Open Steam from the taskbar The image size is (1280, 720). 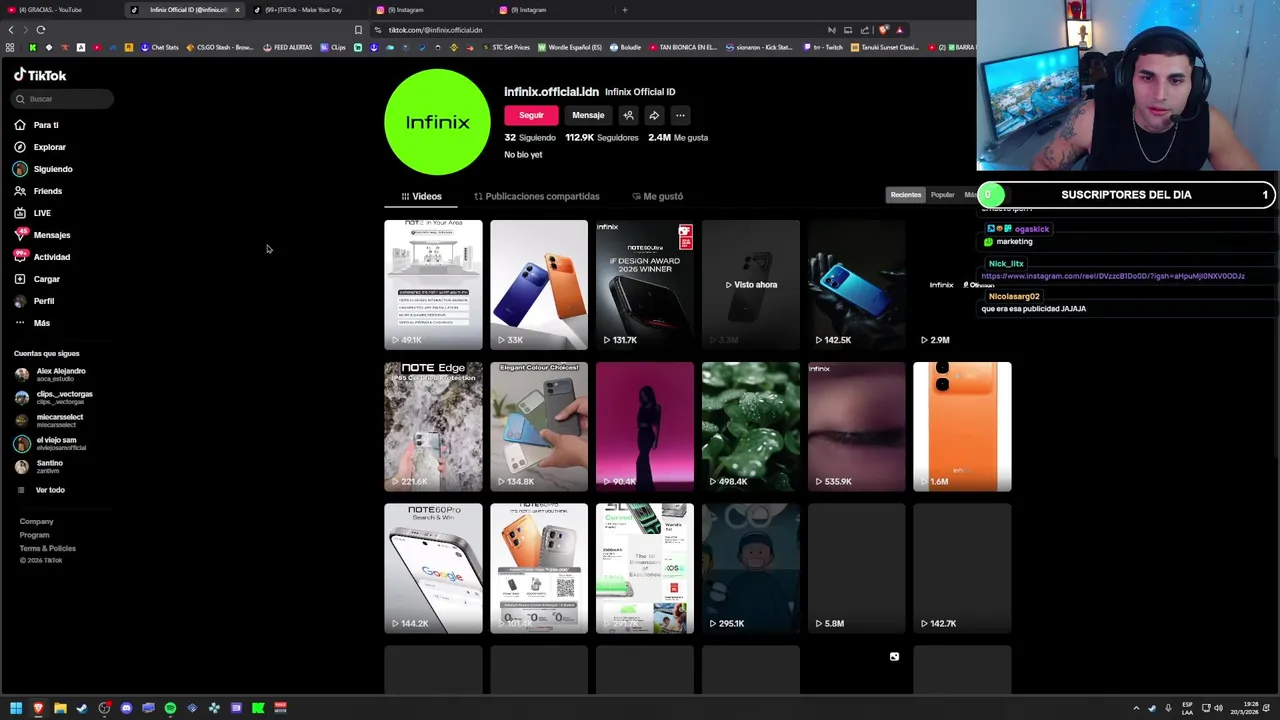tap(82, 708)
